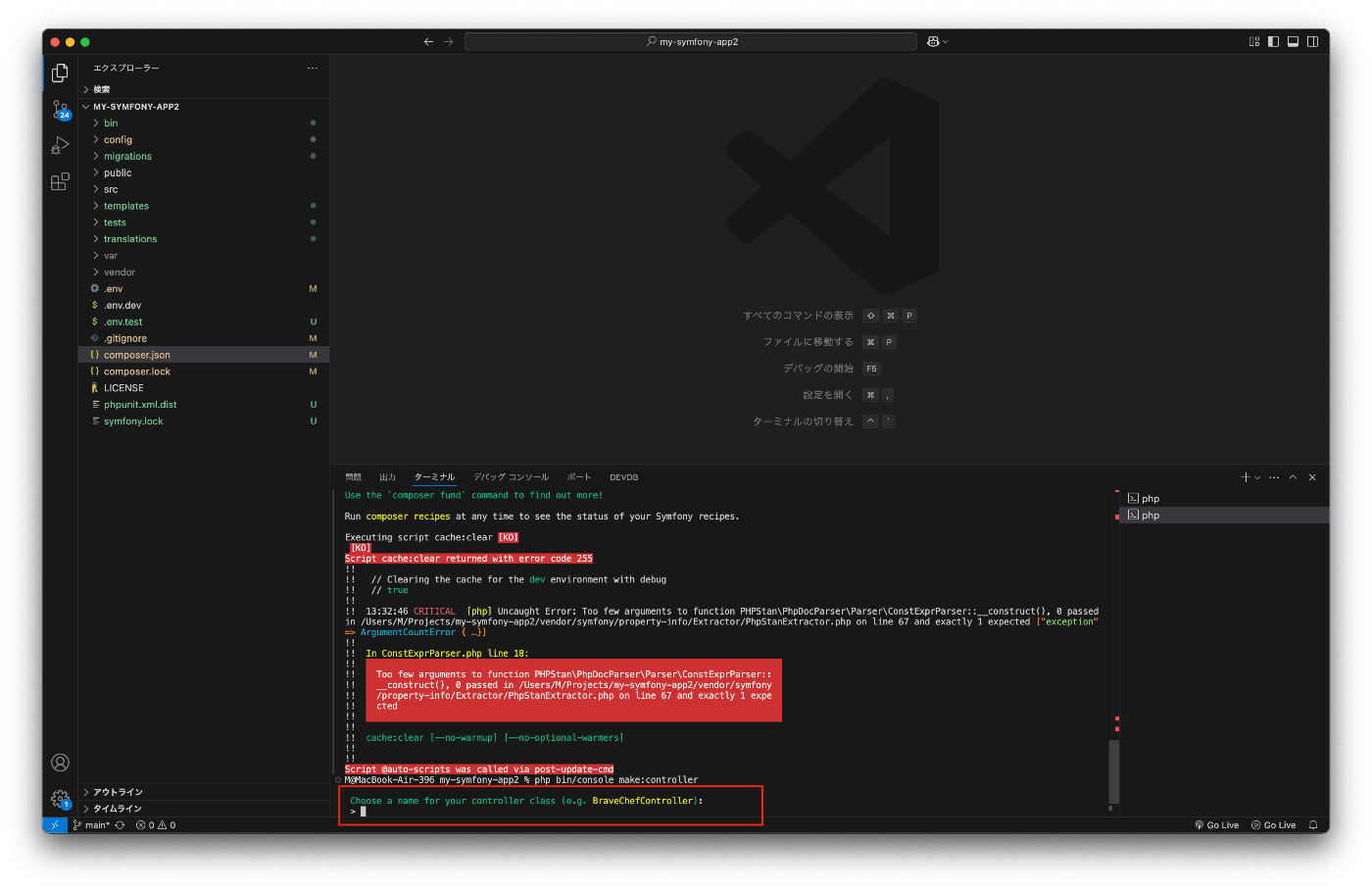This screenshot has height=889, width=1372.
Task: Expand the config folder
Action: click(204, 140)
